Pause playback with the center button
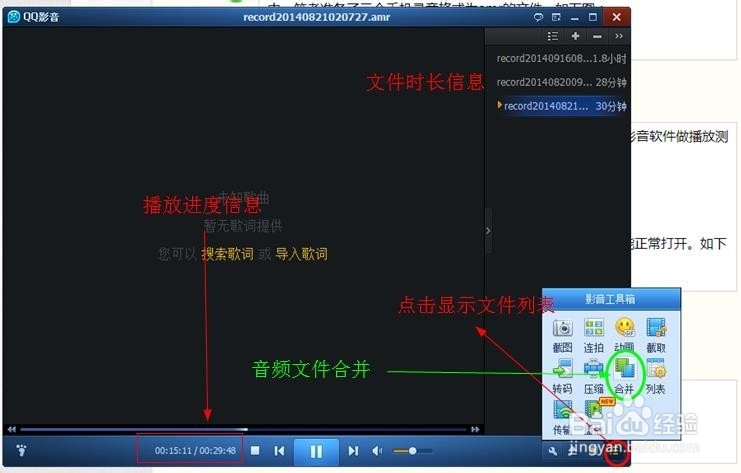 coord(316,452)
